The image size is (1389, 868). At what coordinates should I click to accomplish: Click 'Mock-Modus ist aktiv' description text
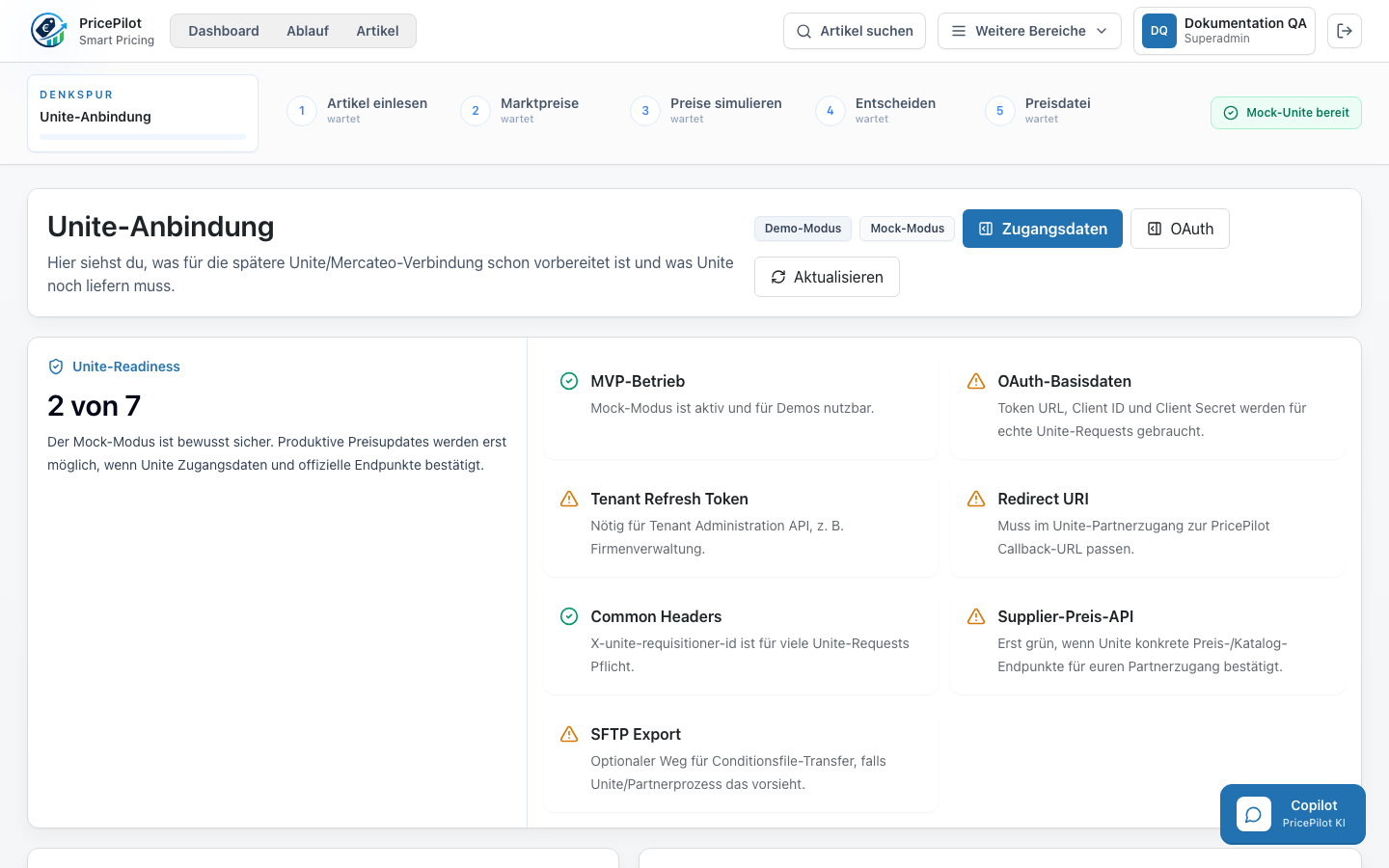[x=732, y=408]
